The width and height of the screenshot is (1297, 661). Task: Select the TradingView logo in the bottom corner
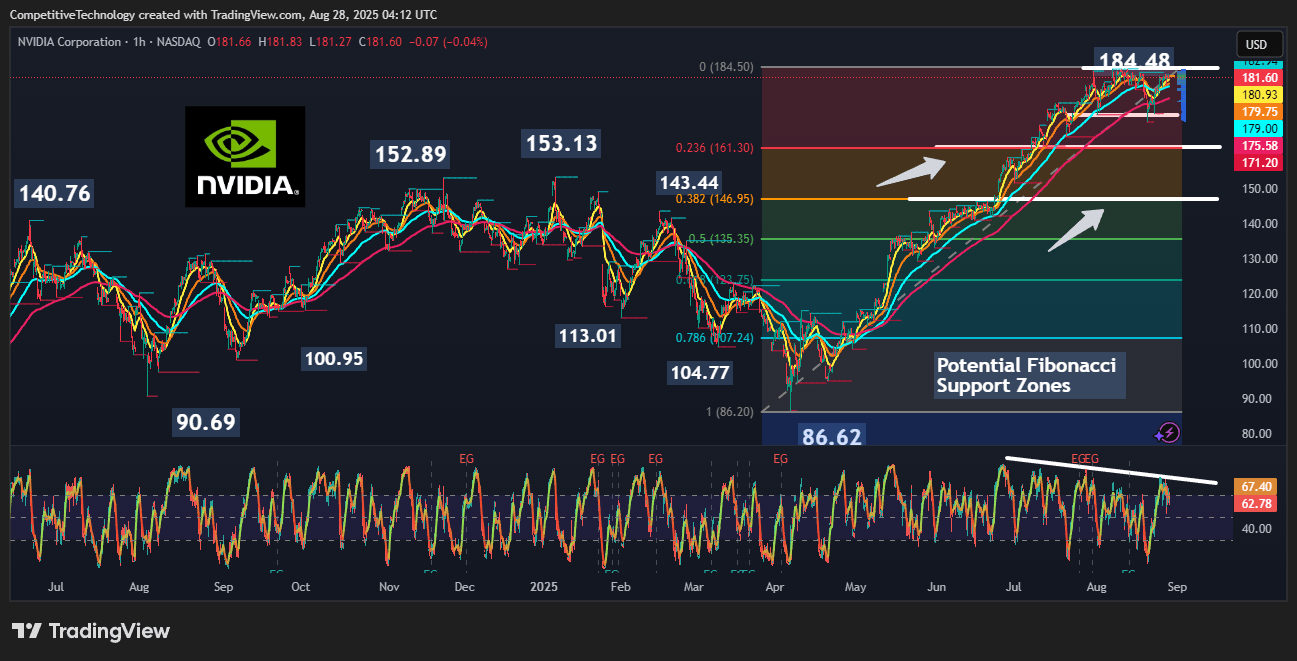coord(91,631)
